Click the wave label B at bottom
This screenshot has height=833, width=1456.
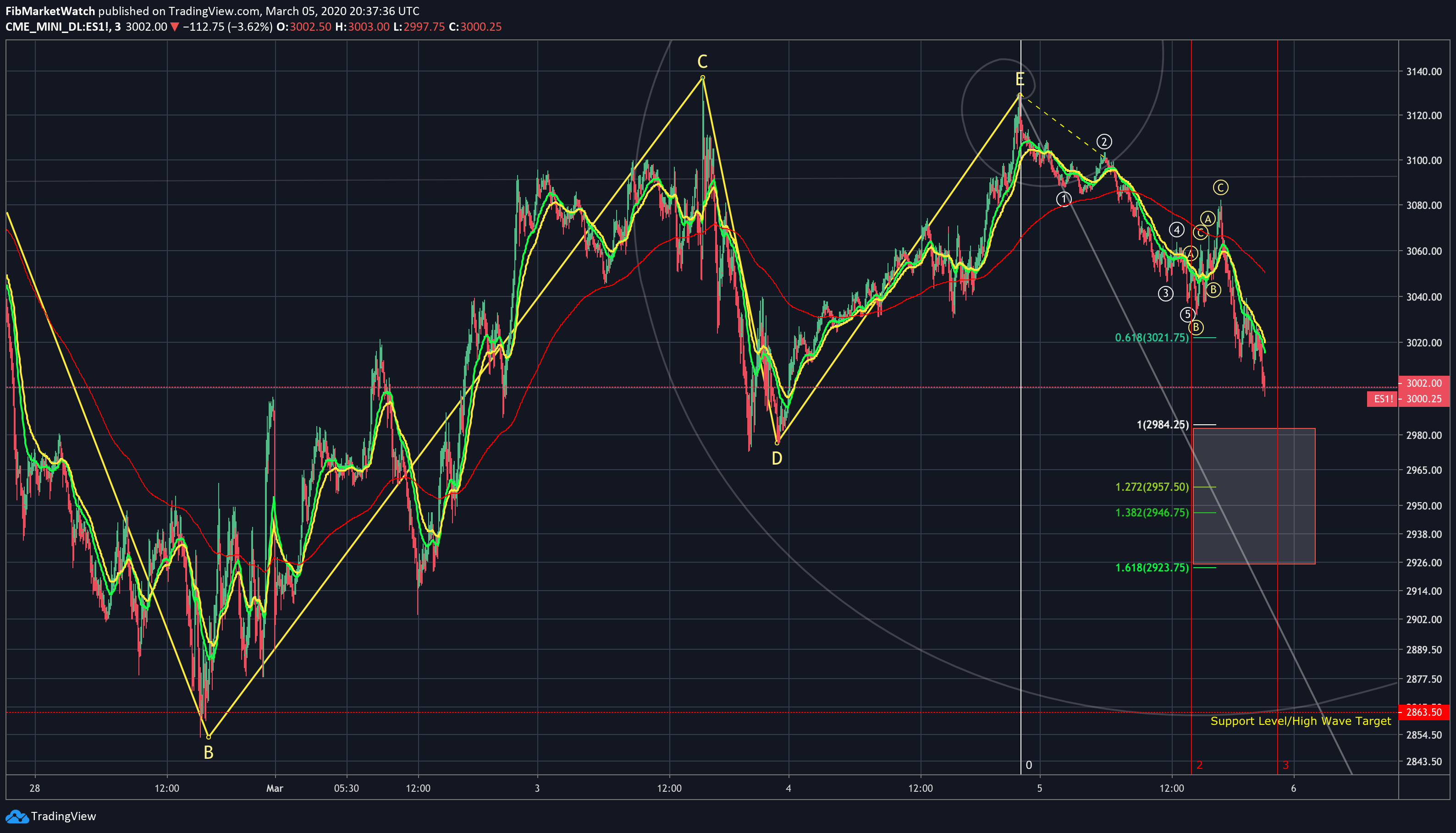(x=208, y=753)
